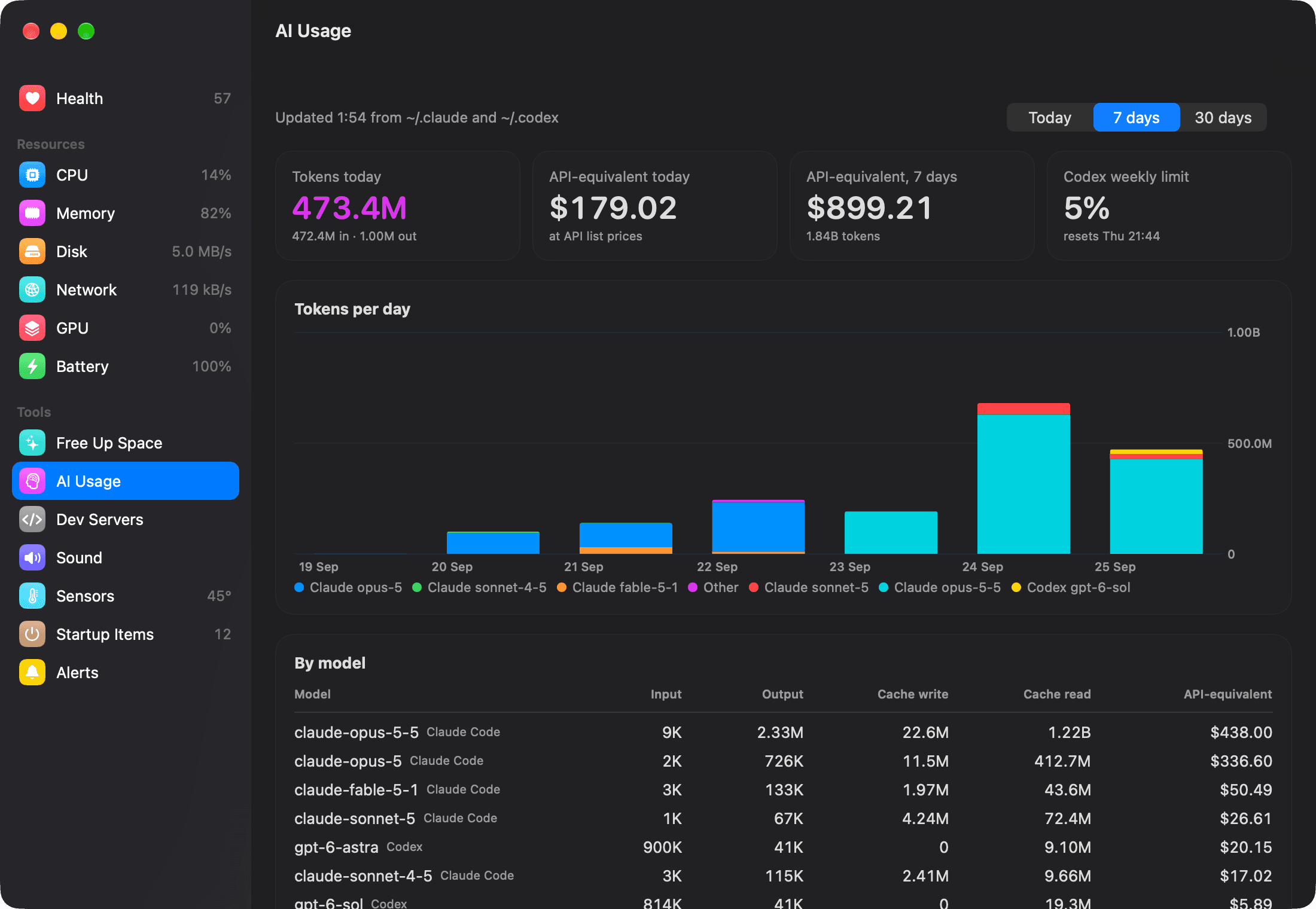Switch to the Today range tab

tap(1050, 117)
